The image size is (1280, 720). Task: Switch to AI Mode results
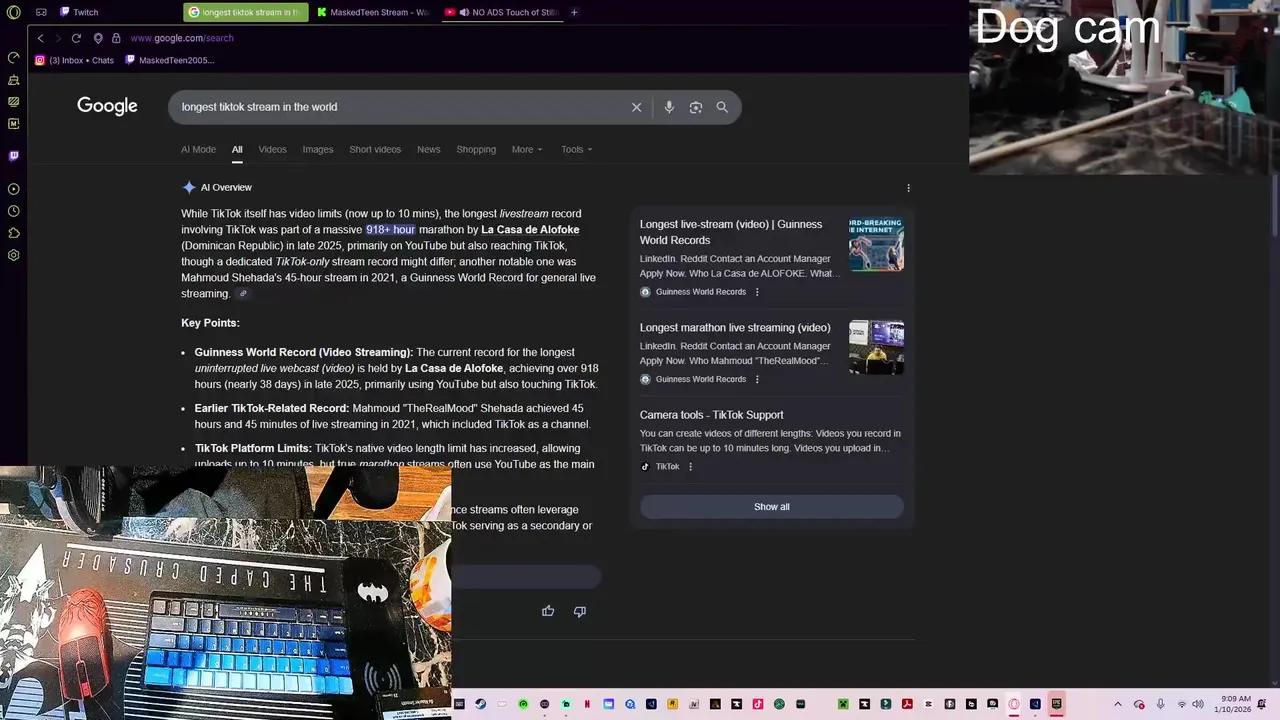[x=198, y=149]
